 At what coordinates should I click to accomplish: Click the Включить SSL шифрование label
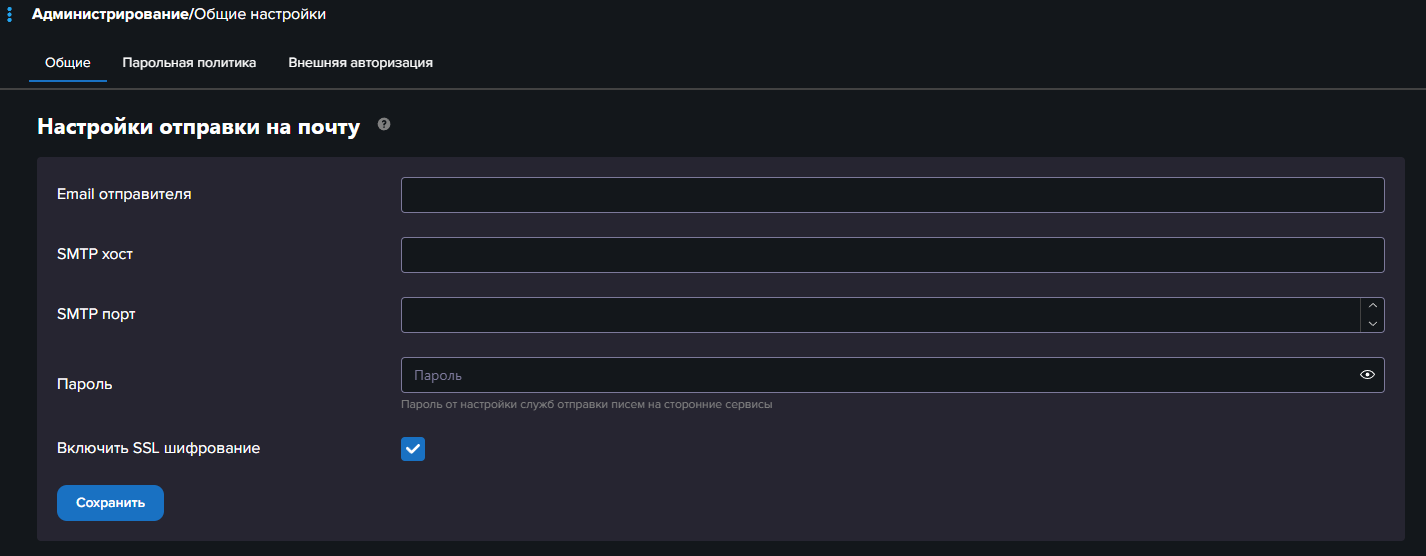tap(159, 448)
